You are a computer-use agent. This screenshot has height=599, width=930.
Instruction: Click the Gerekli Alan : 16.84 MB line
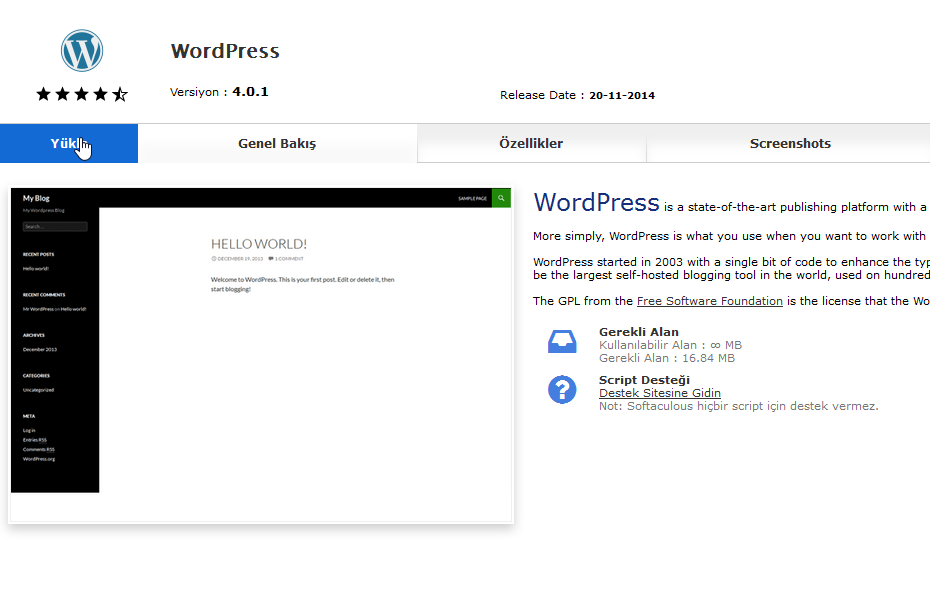(667, 358)
